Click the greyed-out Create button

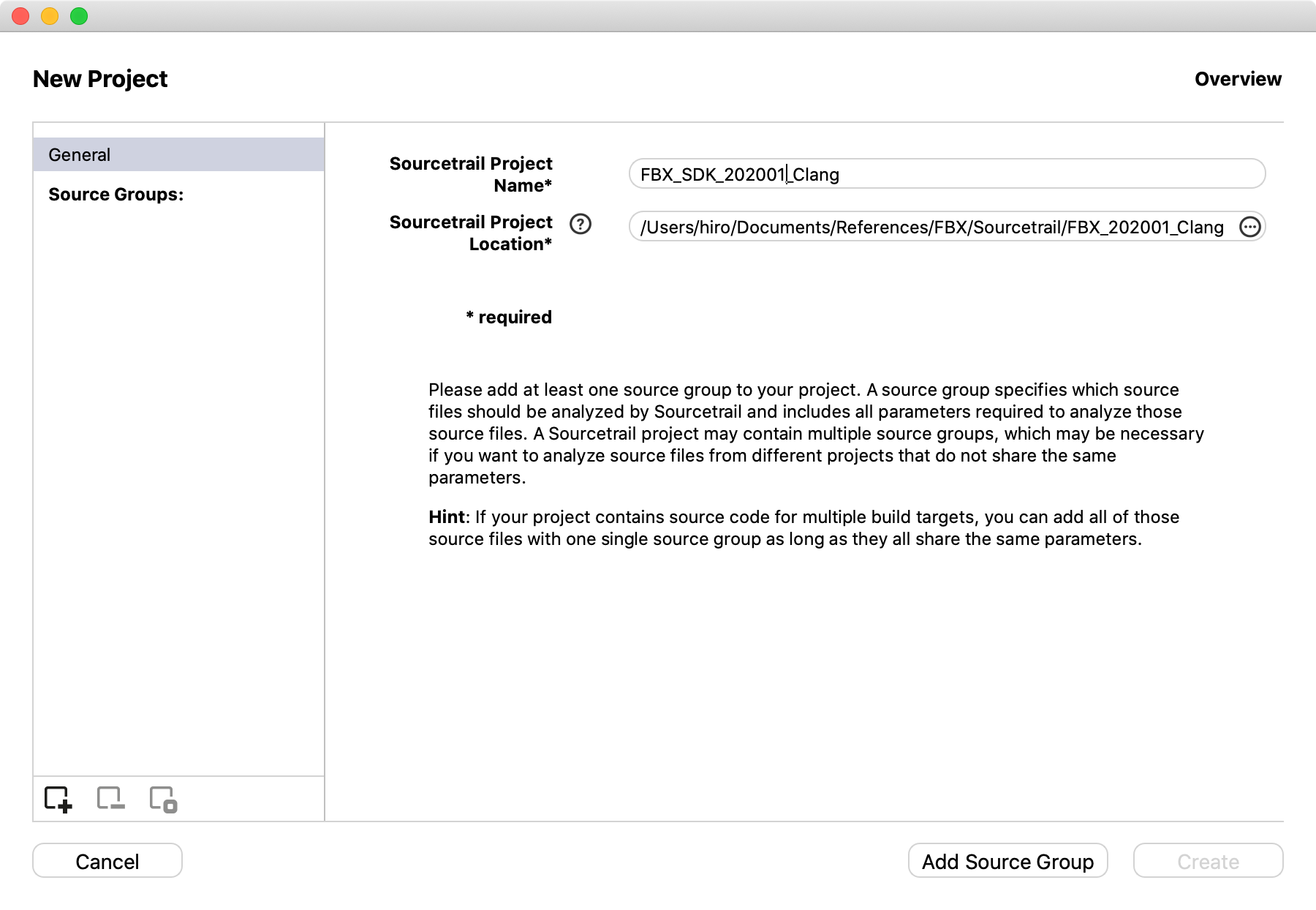tap(1208, 861)
